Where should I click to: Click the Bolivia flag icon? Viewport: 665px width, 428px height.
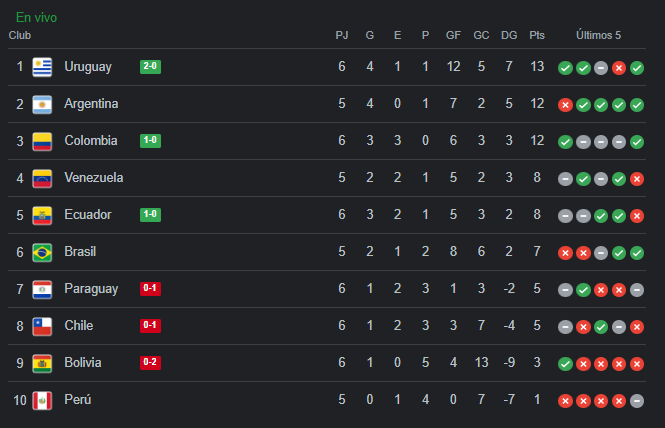pyautogui.click(x=42, y=363)
